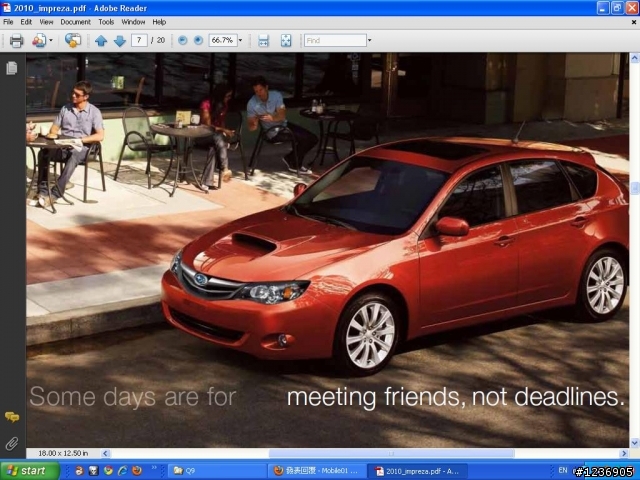Click the 18.00 x 12.50 in page size label
Screen dimensions: 640x480
63,453
